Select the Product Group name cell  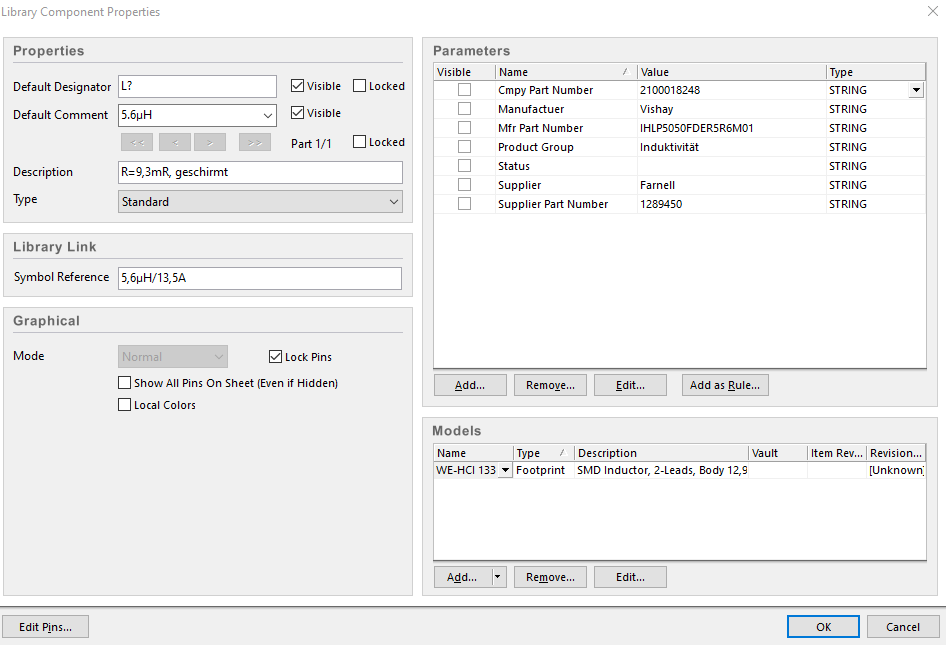(566, 147)
